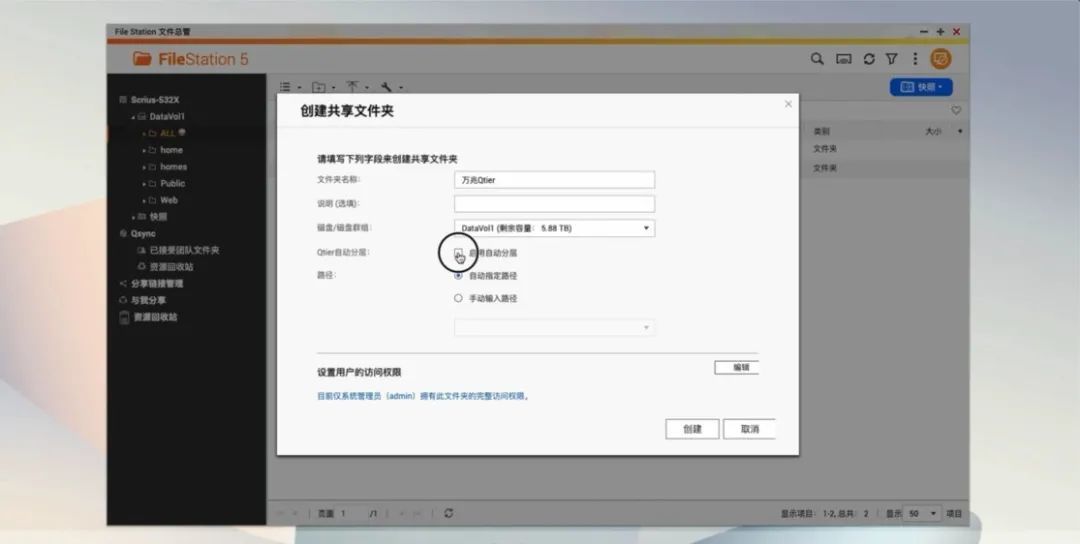Click the list view mode icon
This screenshot has height=544, width=1080.
click(x=285, y=87)
